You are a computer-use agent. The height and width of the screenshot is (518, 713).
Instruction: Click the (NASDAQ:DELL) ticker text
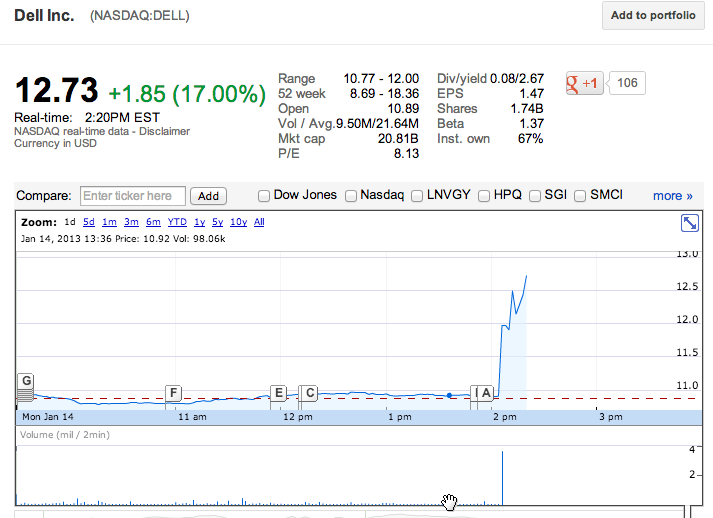click(140, 16)
